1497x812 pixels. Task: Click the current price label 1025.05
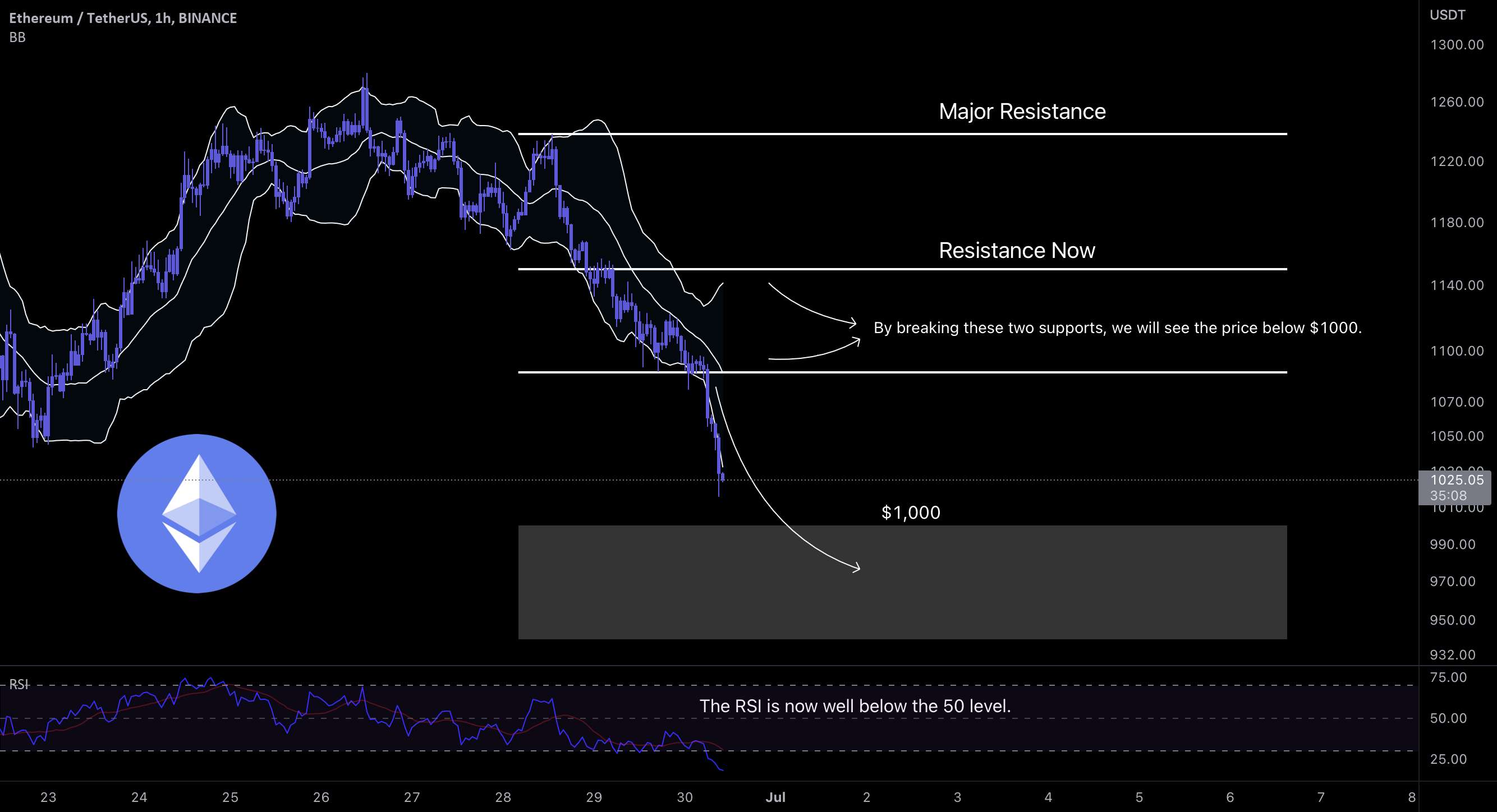coord(1458,480)
